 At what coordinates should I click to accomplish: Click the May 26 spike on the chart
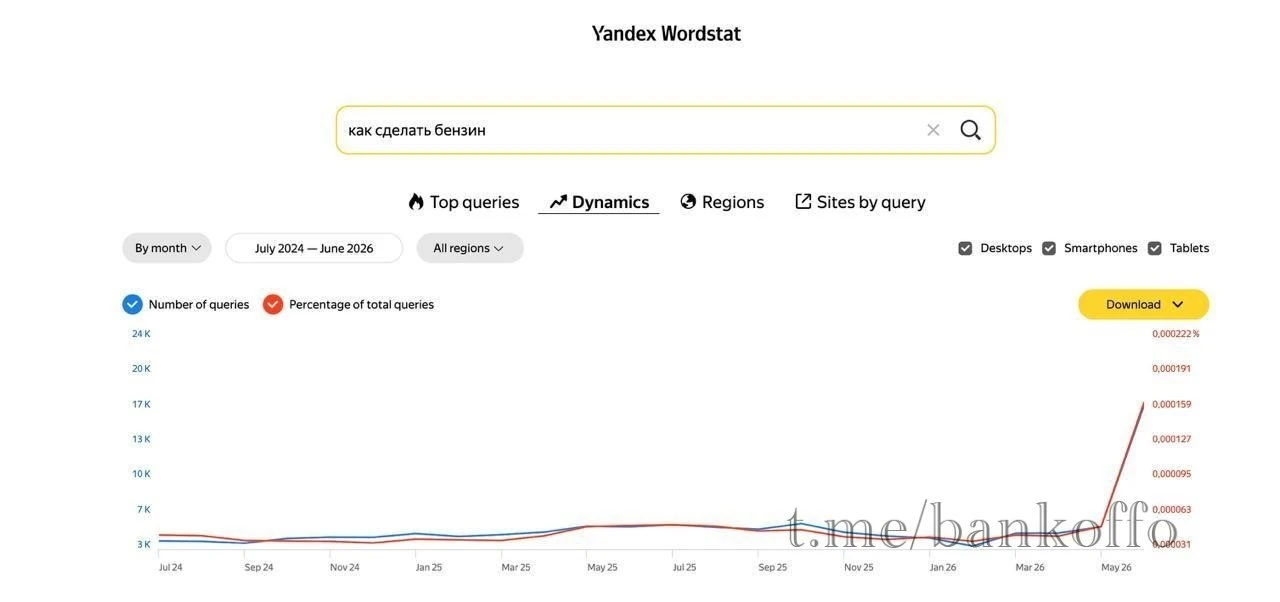click(1143, 404)
